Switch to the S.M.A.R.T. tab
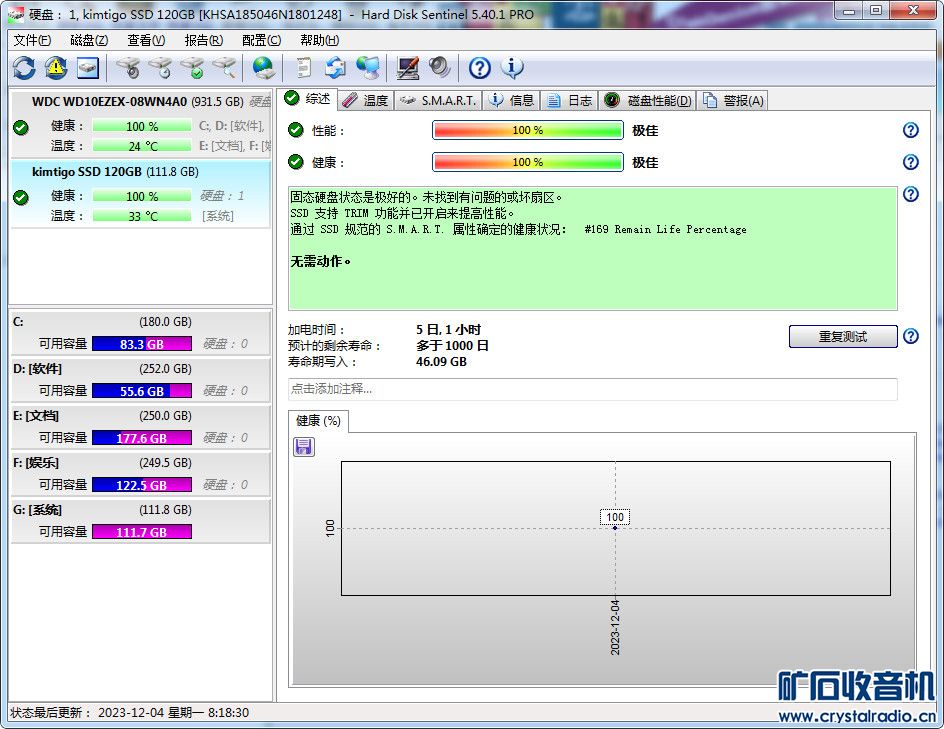 [x=438, y=100]
